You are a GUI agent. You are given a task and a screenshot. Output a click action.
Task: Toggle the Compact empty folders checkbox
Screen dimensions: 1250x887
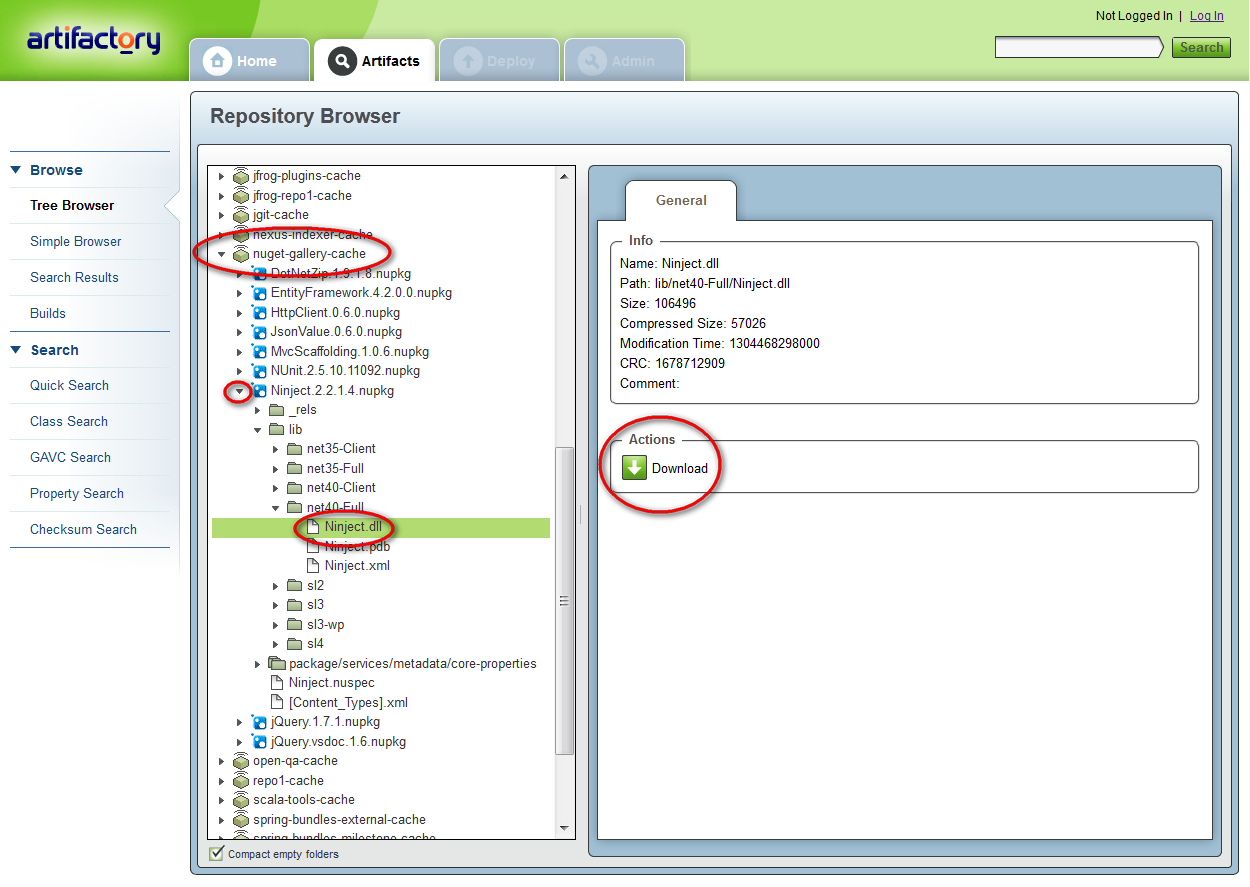[217, 853]
